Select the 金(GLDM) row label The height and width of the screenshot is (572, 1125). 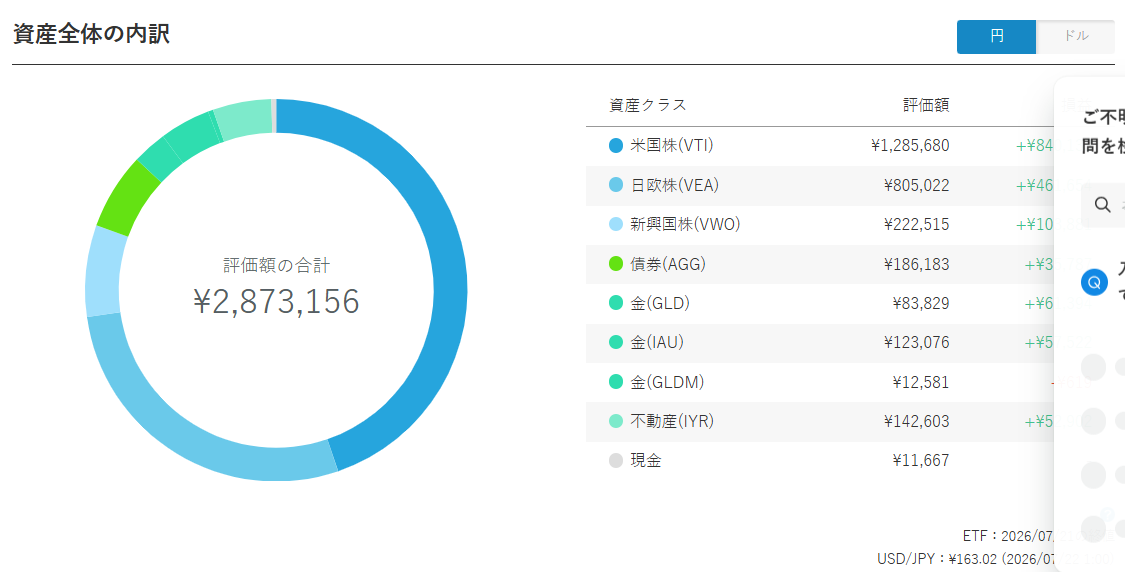(x=665, y=382)
